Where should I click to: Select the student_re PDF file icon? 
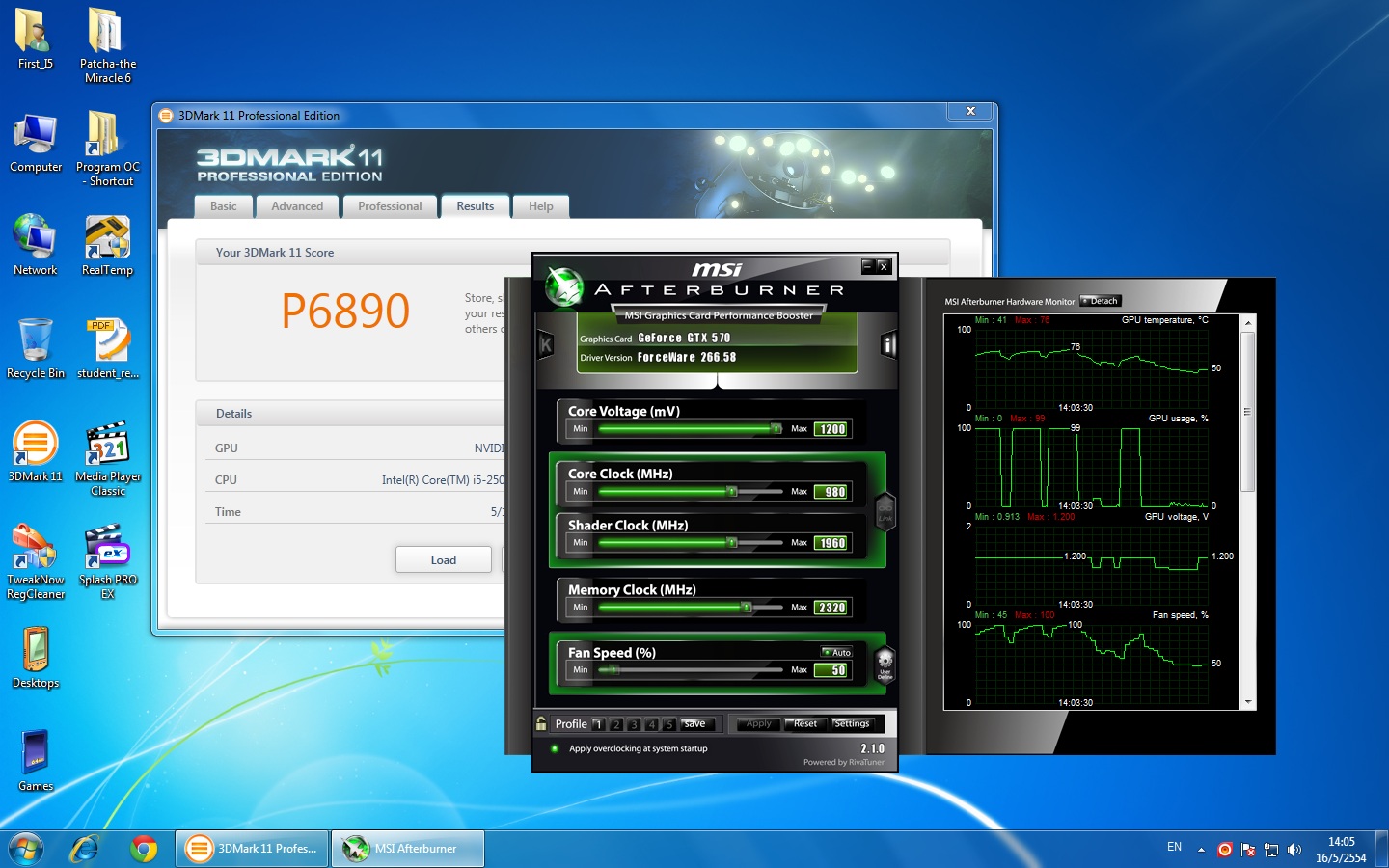point(108,349)
